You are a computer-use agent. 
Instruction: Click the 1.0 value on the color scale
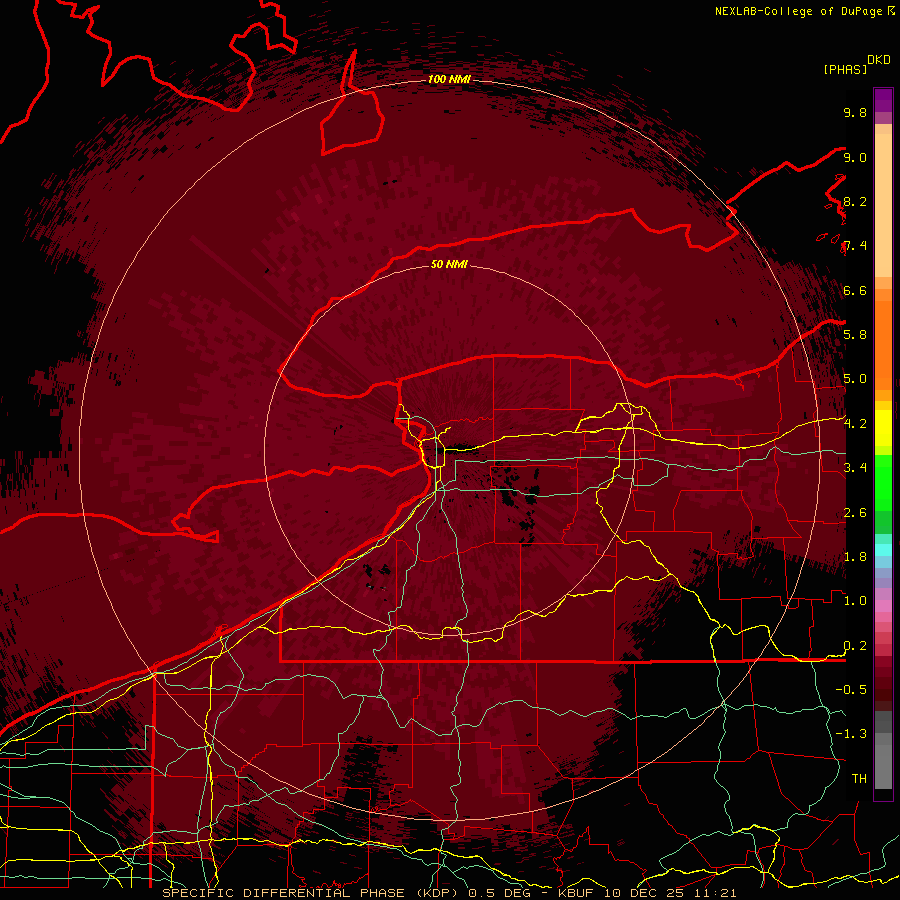pos(855,601)
